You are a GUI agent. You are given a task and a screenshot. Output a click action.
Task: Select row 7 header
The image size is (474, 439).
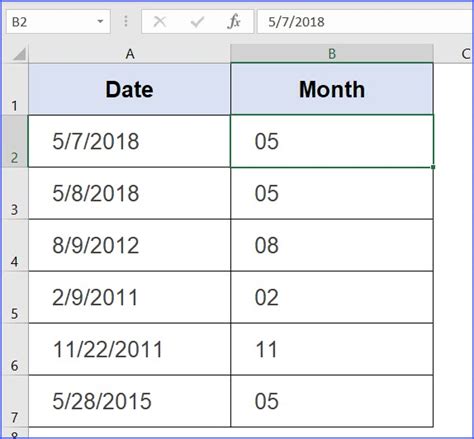(x=15, y=401)
